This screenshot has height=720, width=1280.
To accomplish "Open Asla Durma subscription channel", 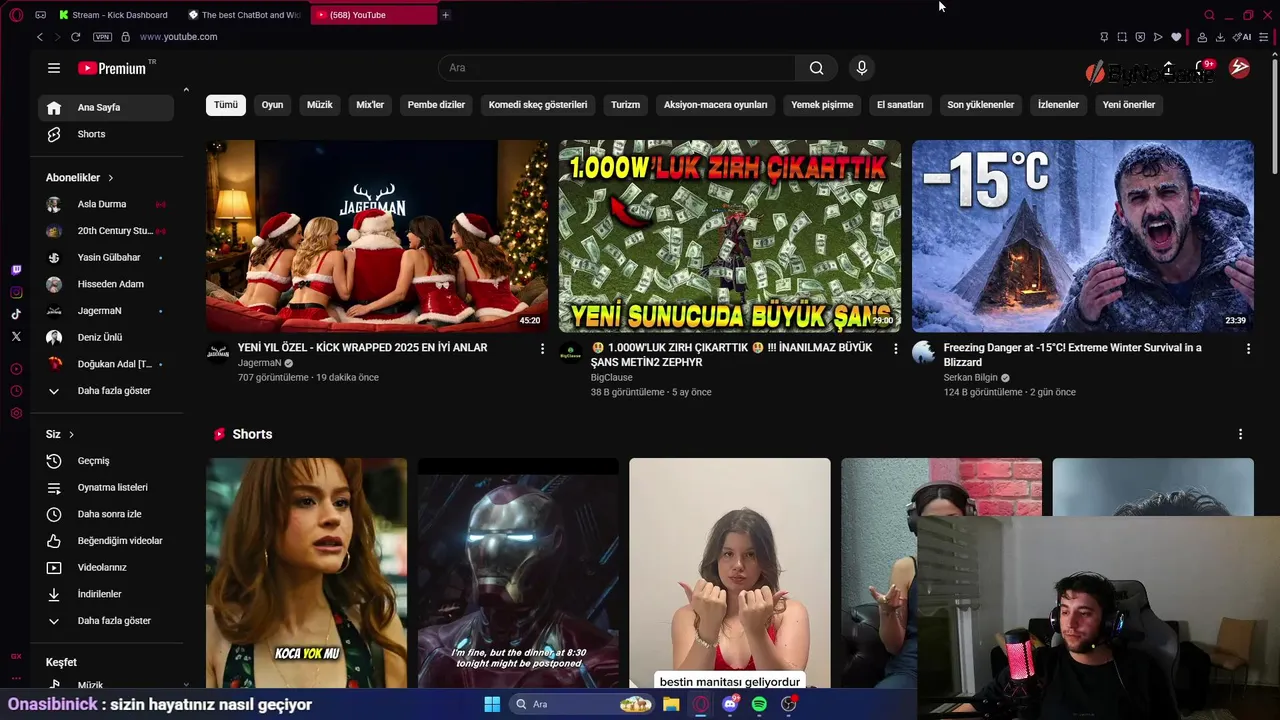I will [x=106, y=204].
